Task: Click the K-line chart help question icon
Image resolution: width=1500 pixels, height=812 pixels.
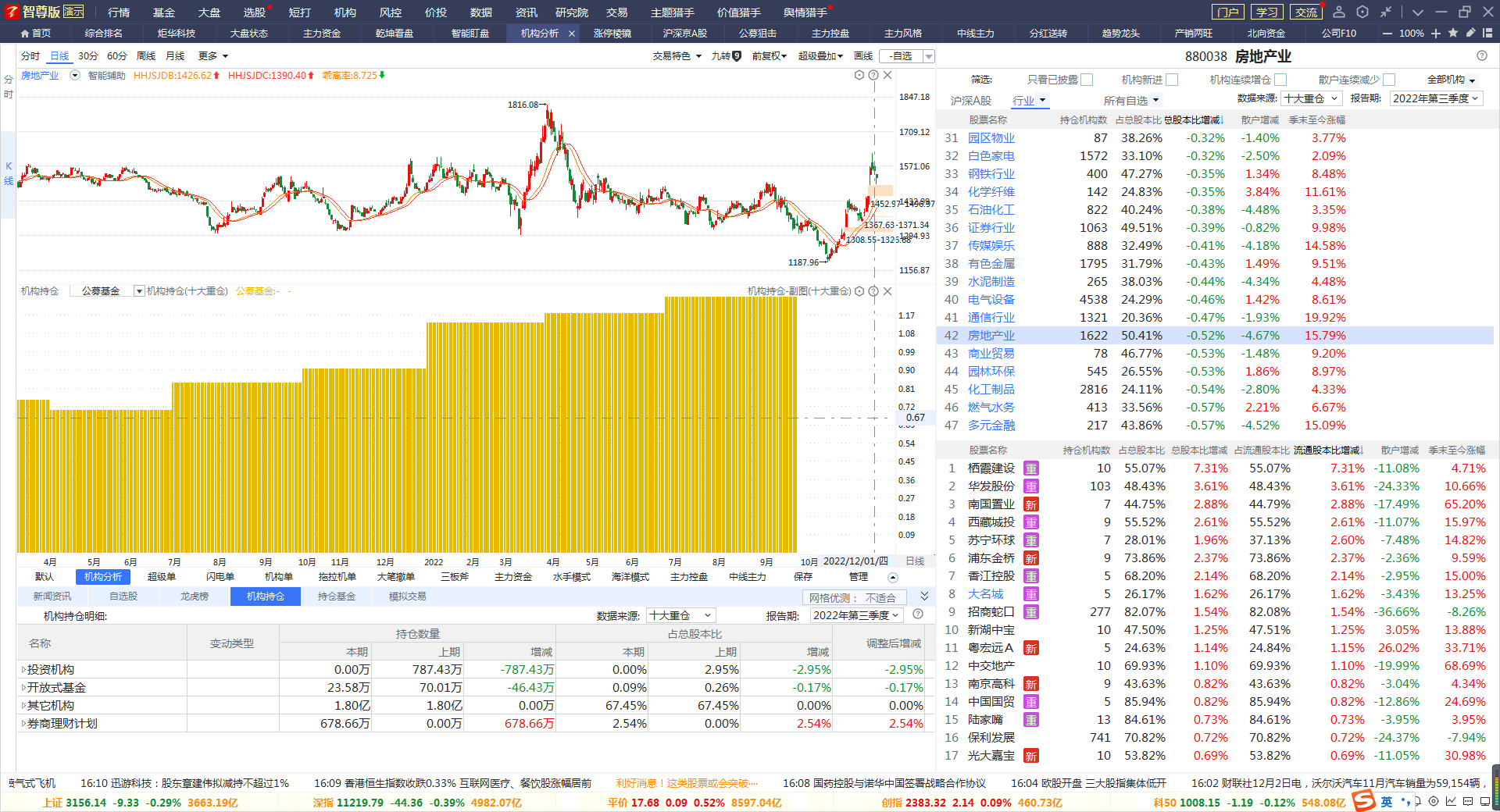Action: tap(873, 75)
